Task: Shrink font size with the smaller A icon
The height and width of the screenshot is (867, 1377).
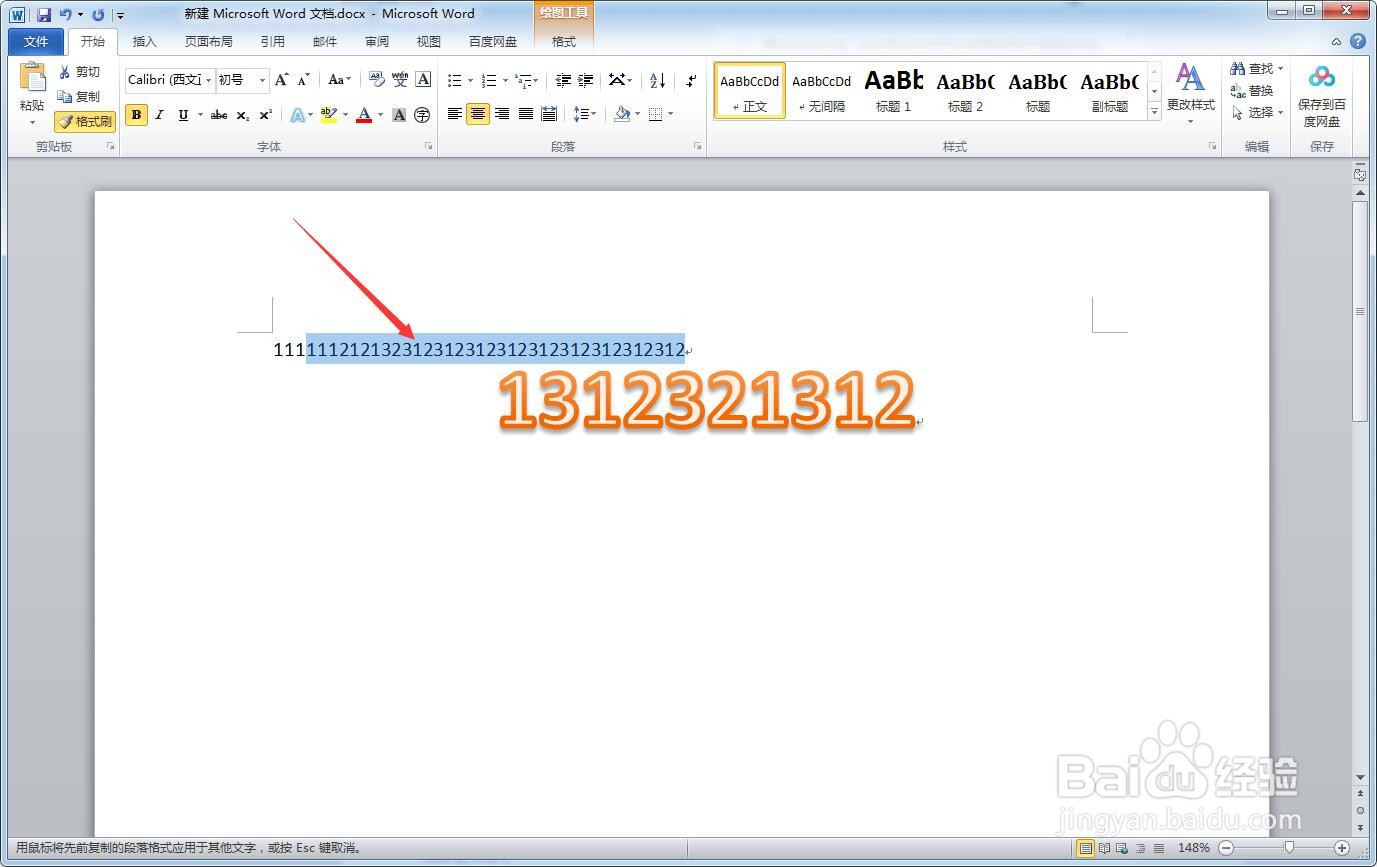Action: [304, 80]
